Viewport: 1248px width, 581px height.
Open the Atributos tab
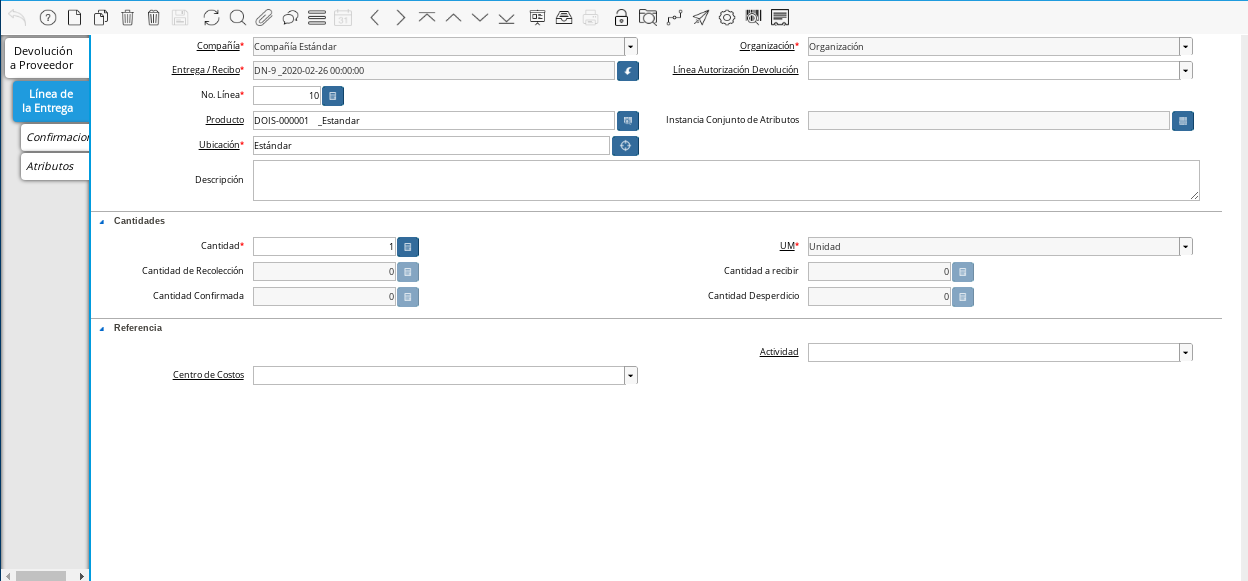(x=52, y=166)
